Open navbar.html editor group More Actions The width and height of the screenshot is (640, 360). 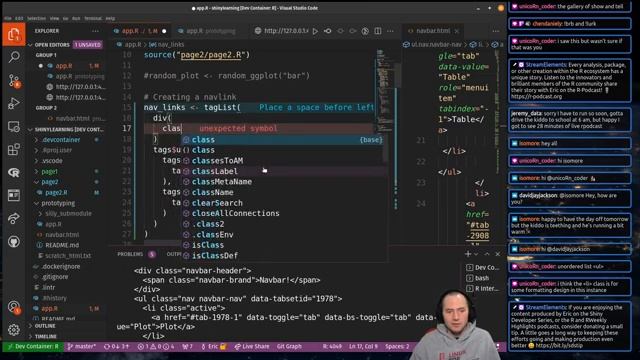point(496,31)
